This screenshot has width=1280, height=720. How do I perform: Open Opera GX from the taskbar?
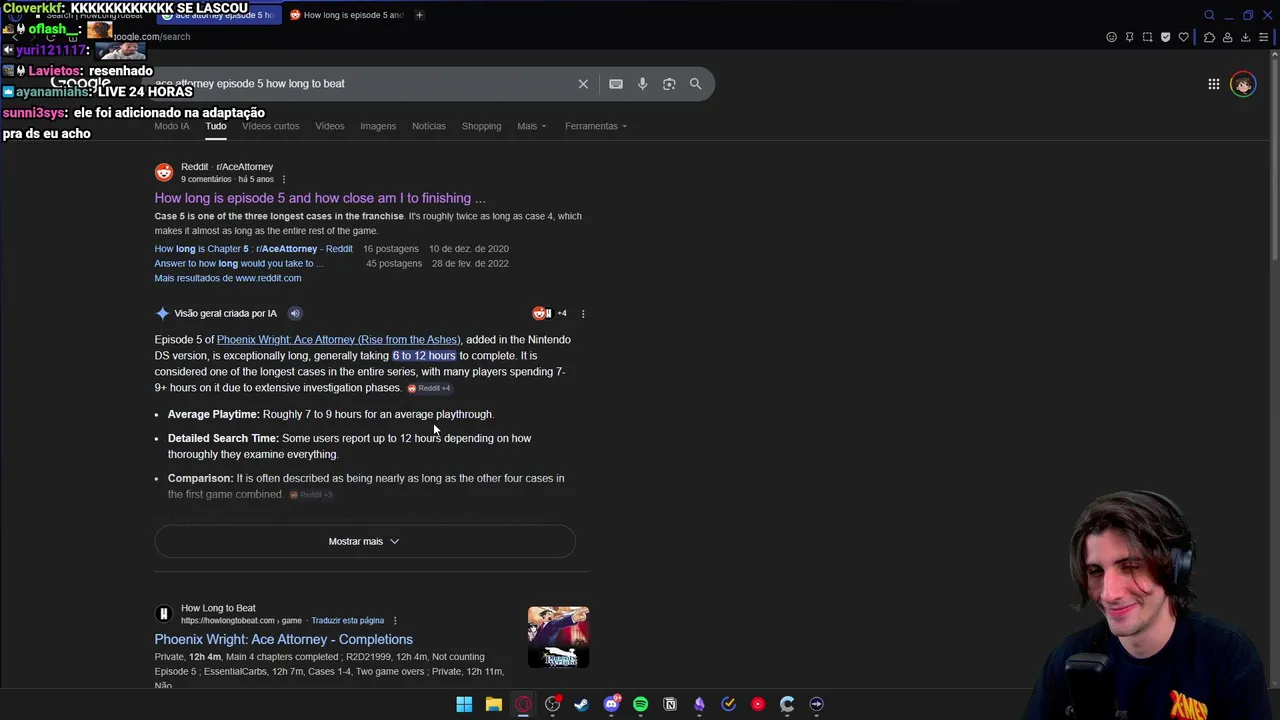523,704
